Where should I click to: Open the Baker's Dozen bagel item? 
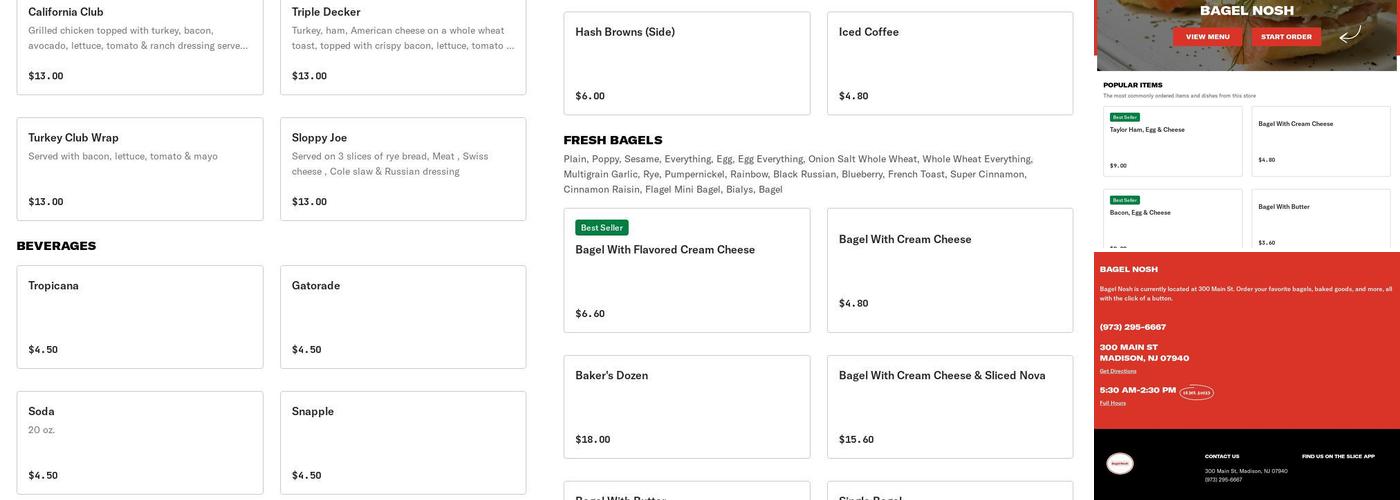687,406
